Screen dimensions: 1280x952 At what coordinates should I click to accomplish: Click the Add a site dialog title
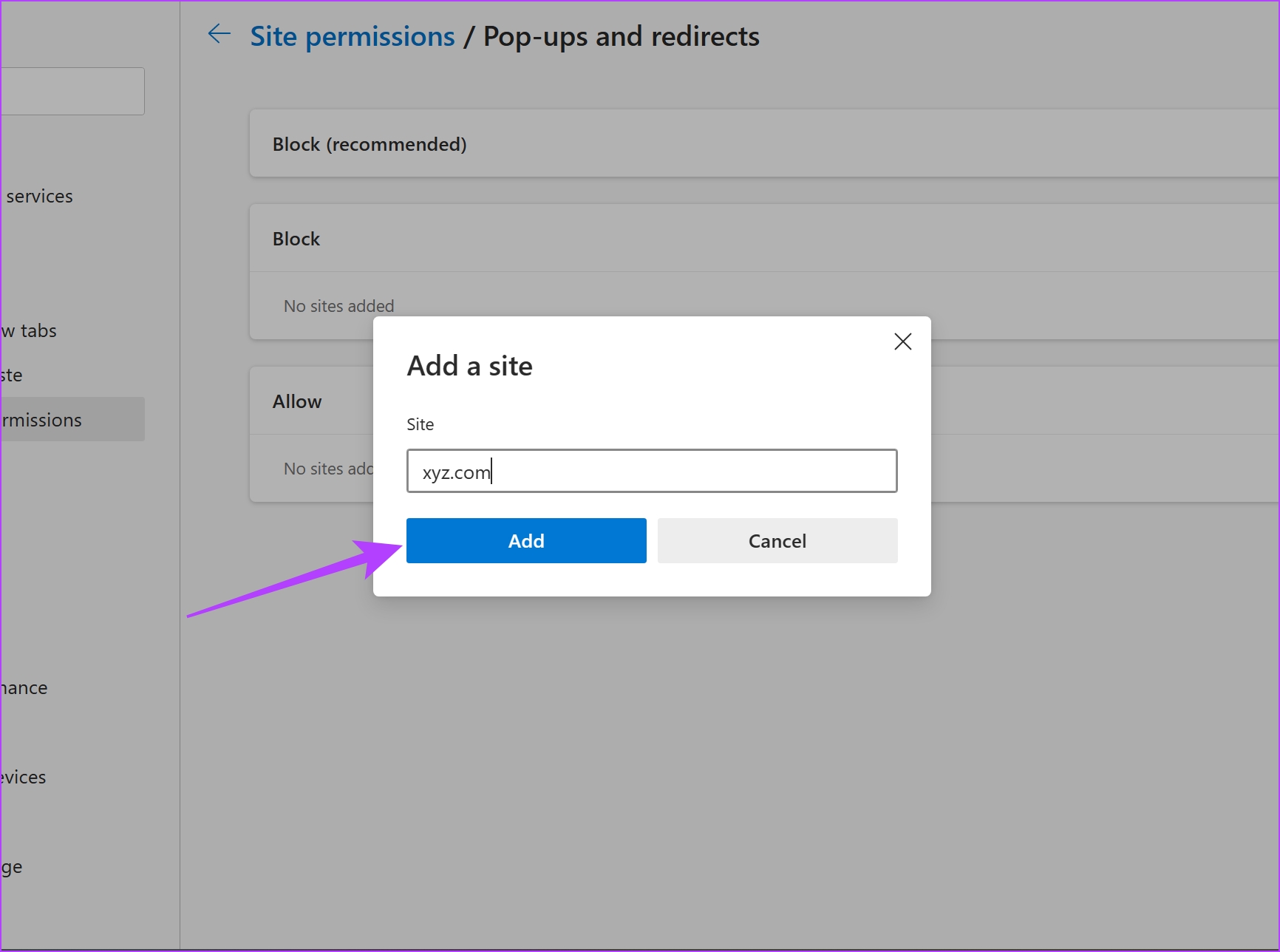point(470,366)
